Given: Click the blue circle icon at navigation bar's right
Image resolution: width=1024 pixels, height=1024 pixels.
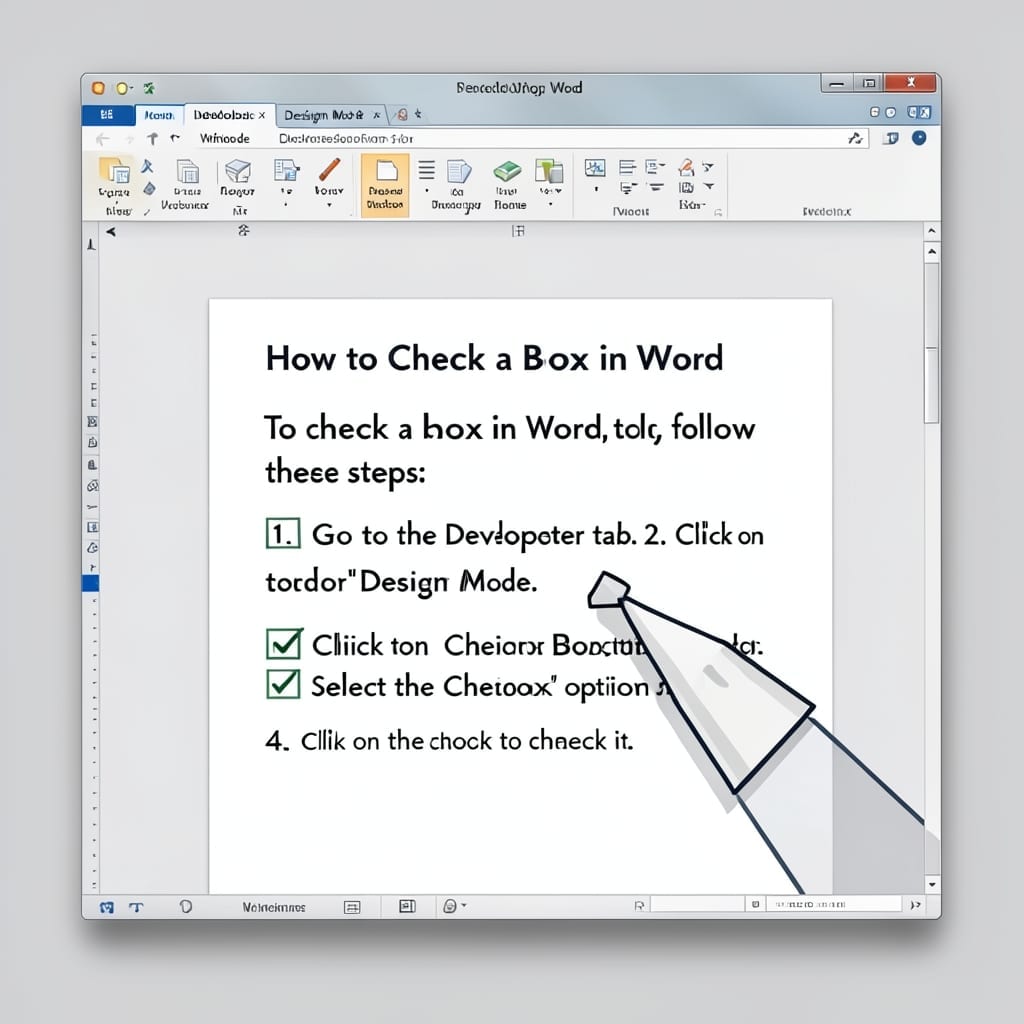Looking at the screenshot, I should pos(919,138).
